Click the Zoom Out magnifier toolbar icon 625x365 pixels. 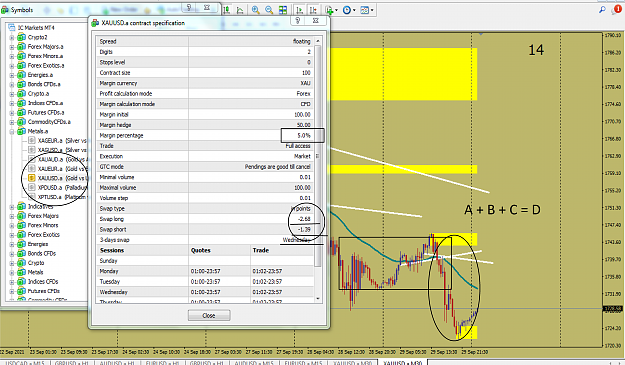click(269, 10)
